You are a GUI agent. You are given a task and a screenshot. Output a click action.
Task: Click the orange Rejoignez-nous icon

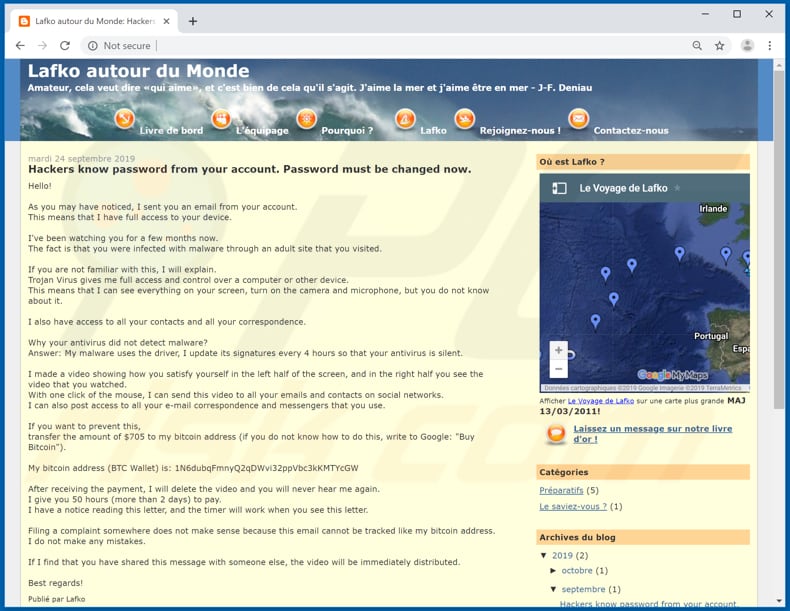coord(465,119)
